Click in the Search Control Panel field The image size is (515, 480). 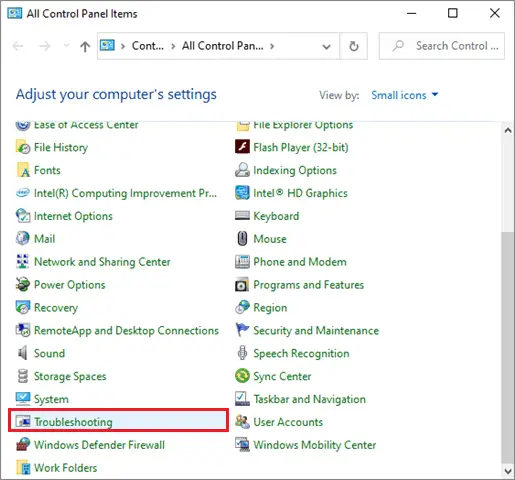pos(442,46)
